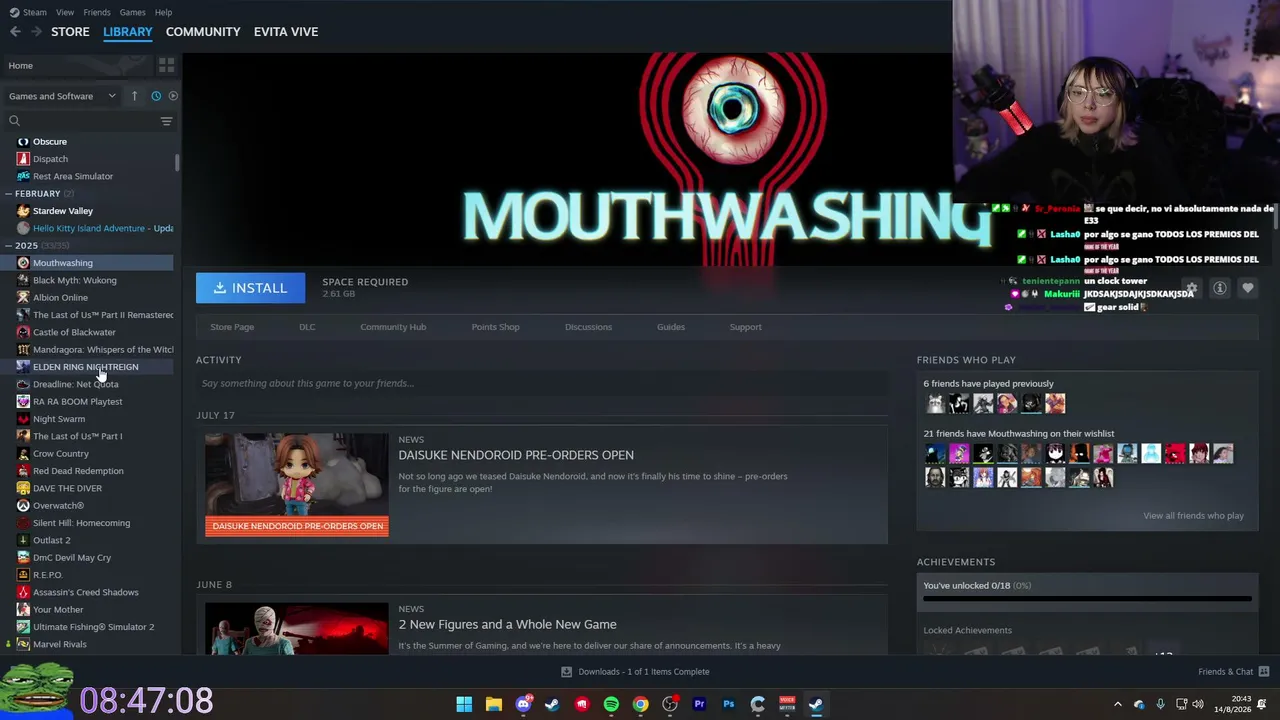Open the taskbar volume control
This screenshot has height=720, width=1280.
pyautogui.click(x=1198, y=704)
